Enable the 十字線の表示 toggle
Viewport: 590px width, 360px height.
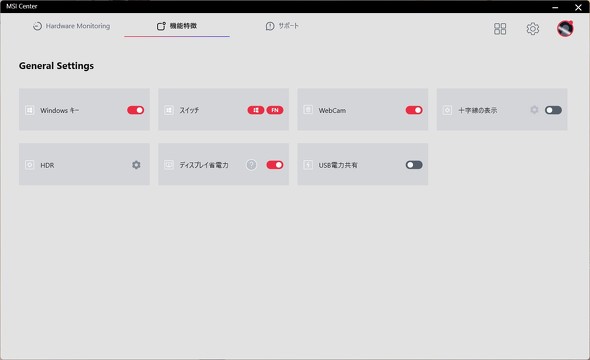[x=553, y=110]
